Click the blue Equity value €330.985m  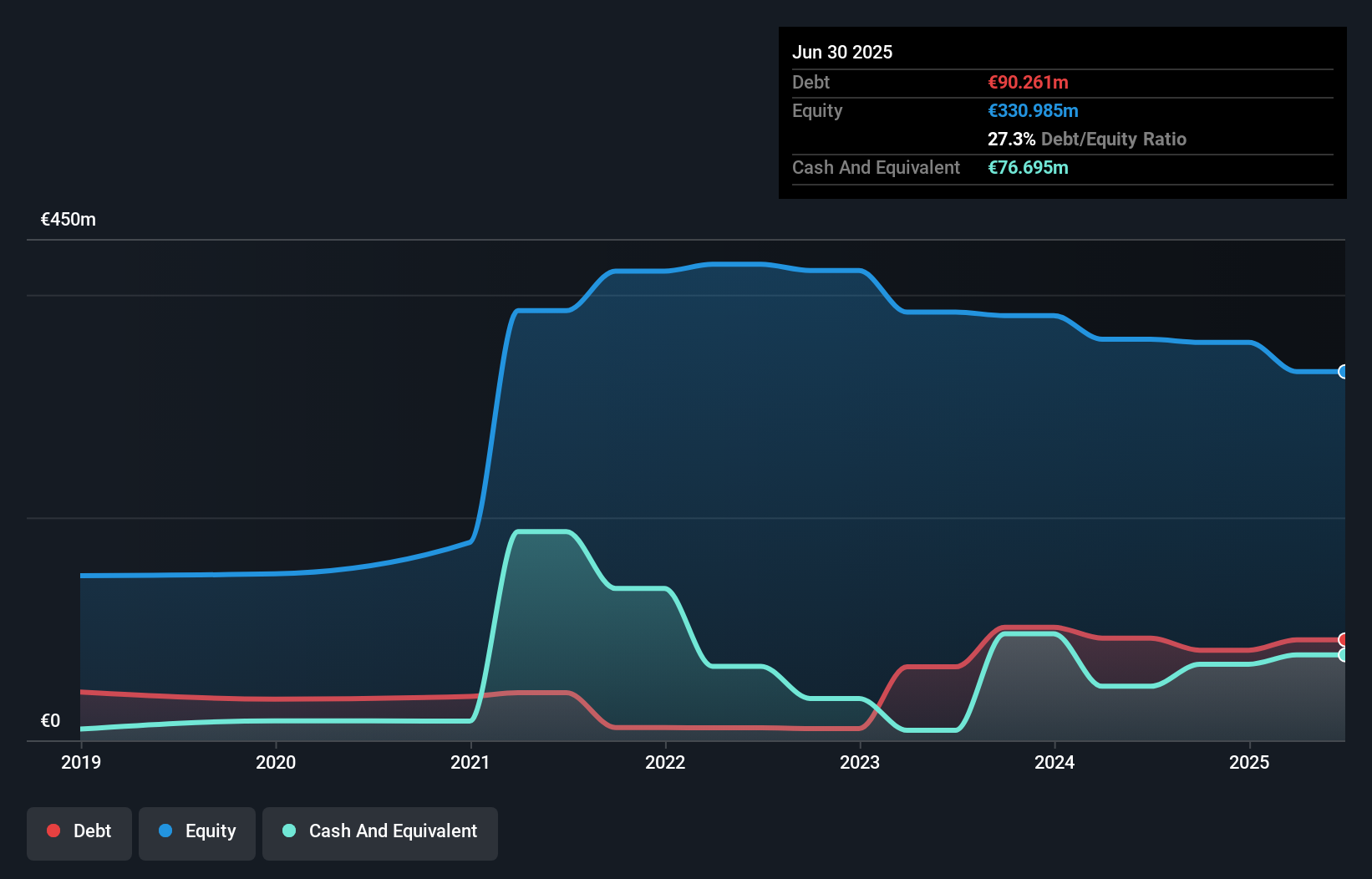(x=1034, y=110)
